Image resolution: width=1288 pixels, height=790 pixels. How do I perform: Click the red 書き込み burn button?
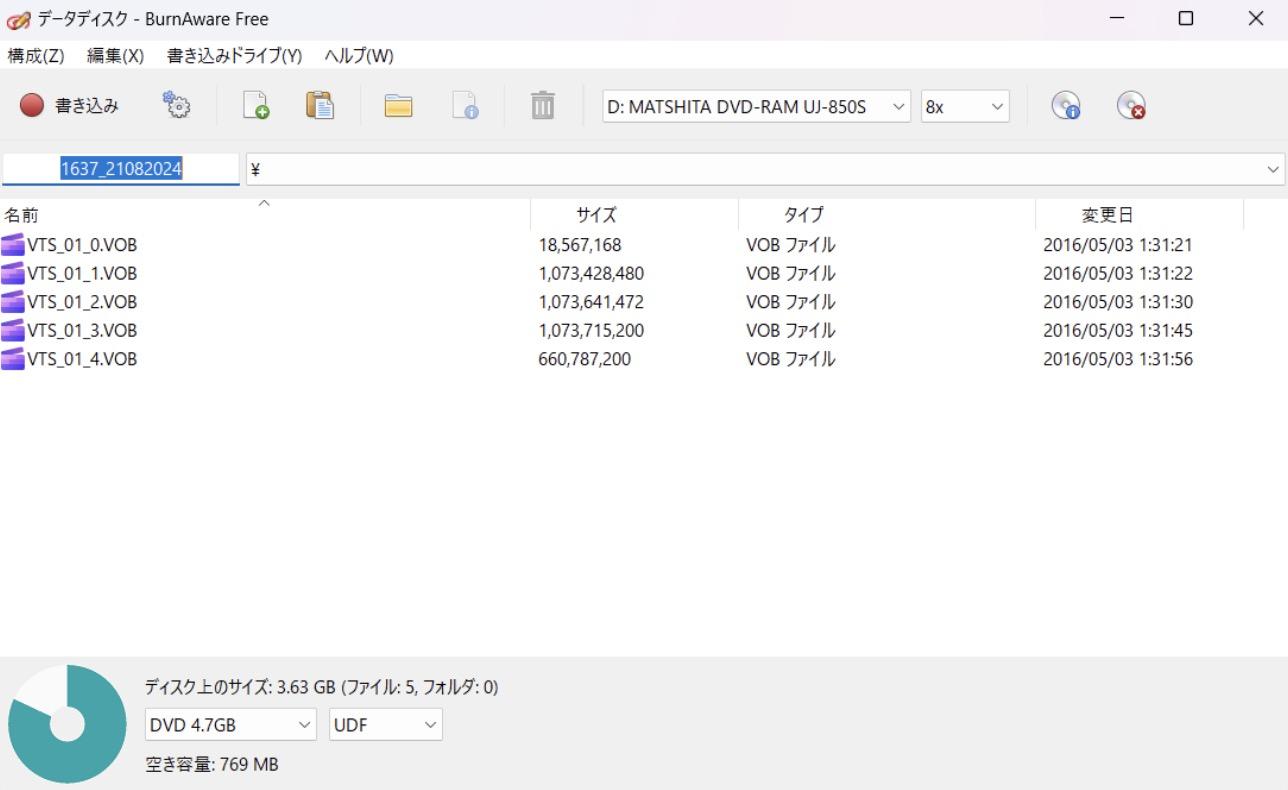[x=69, y=105]
